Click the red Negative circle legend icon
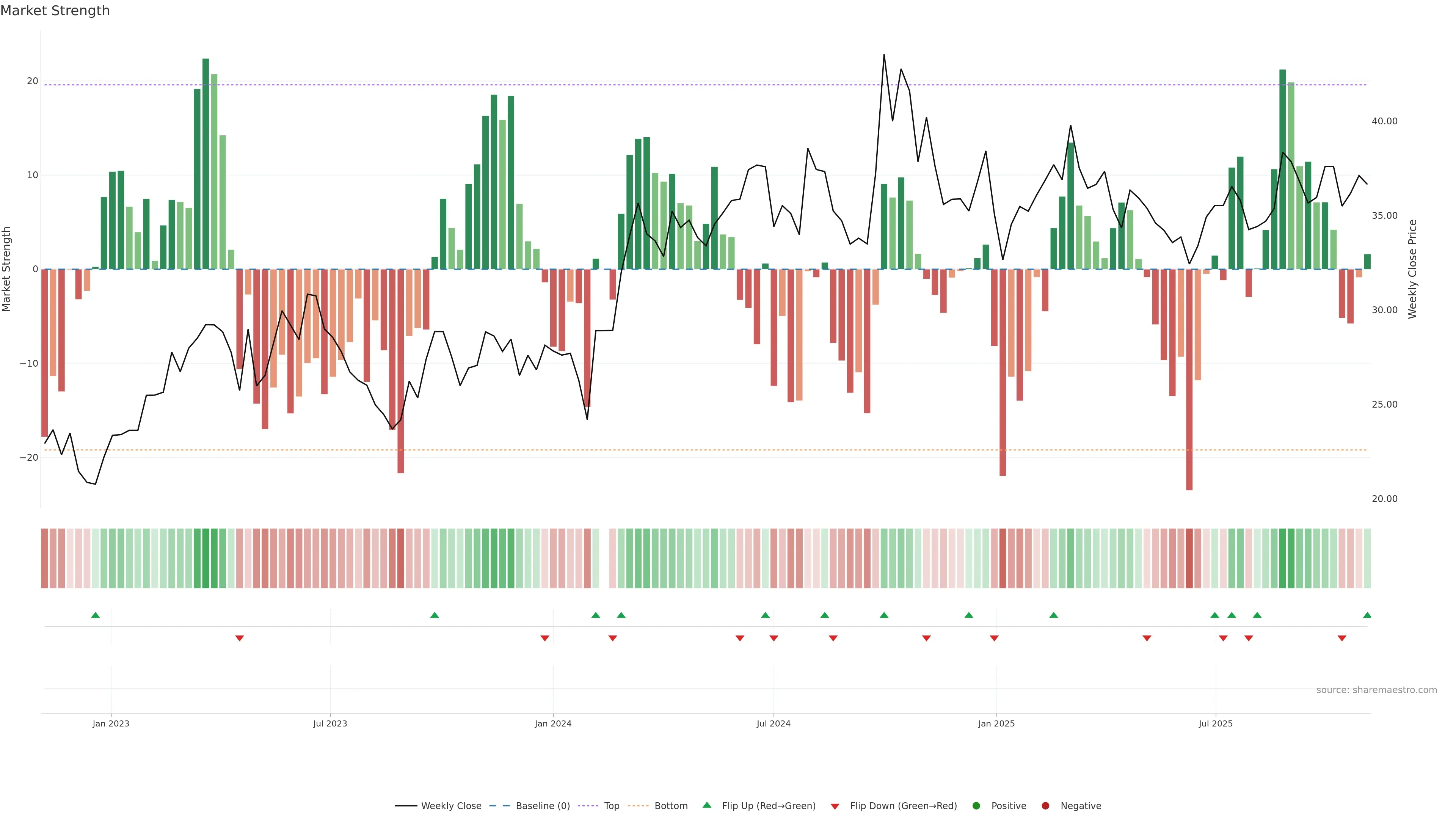1456x819 pixels. click(x=1045, y=806)
